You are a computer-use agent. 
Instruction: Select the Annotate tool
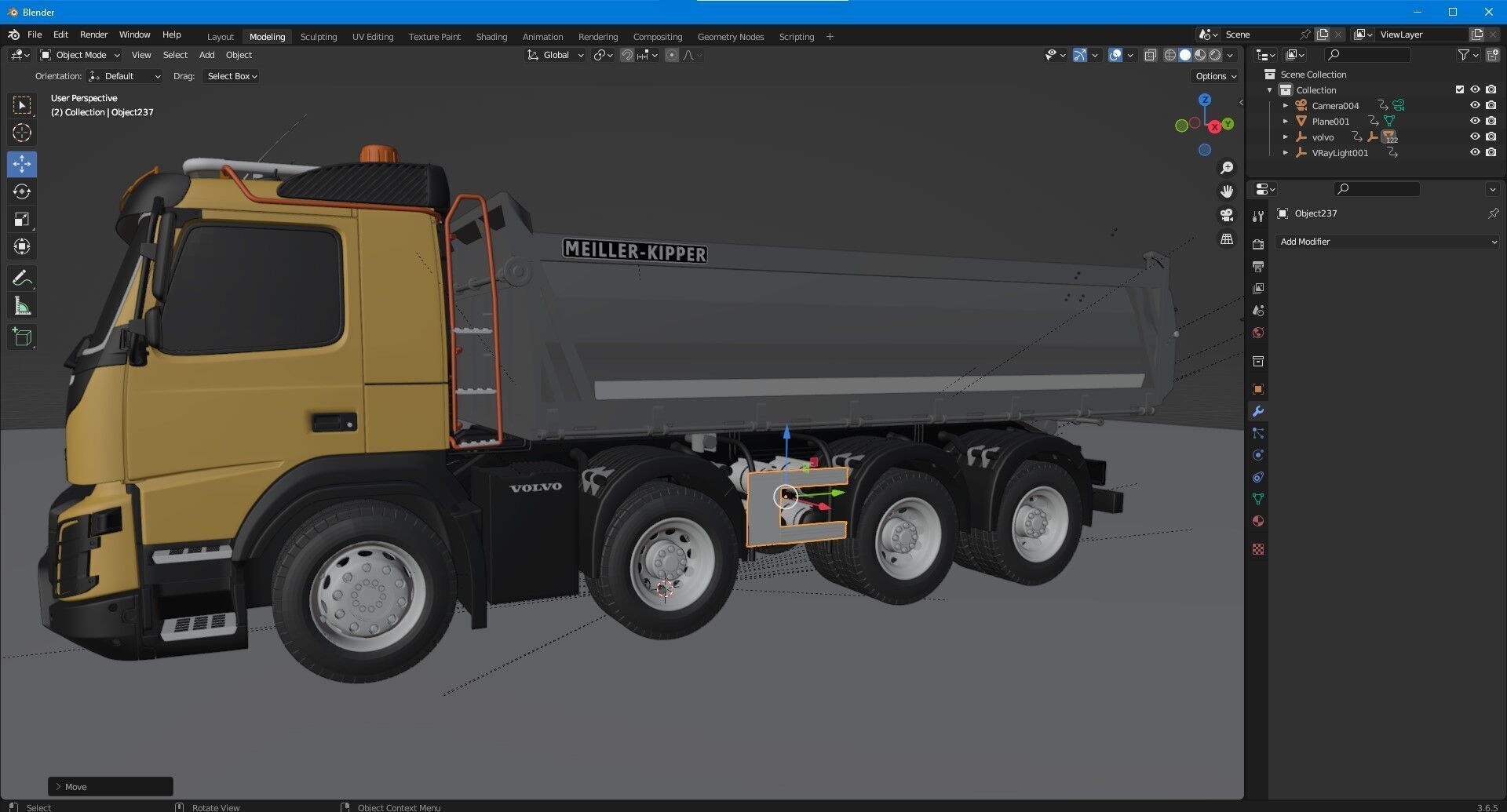pyautogui.click(x=22, y=279)
